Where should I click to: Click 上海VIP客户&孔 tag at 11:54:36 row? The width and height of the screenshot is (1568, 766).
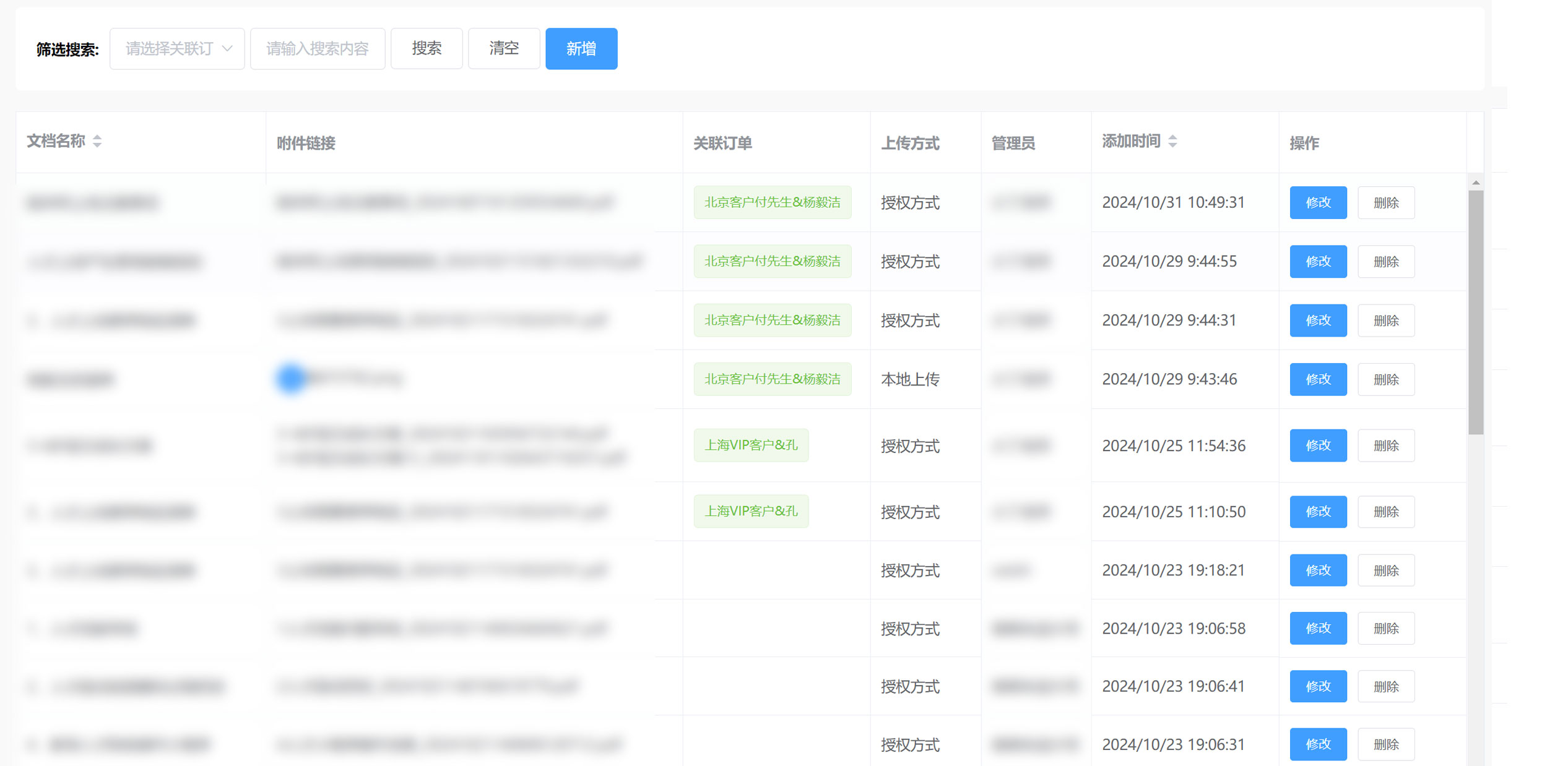(751, 445)
